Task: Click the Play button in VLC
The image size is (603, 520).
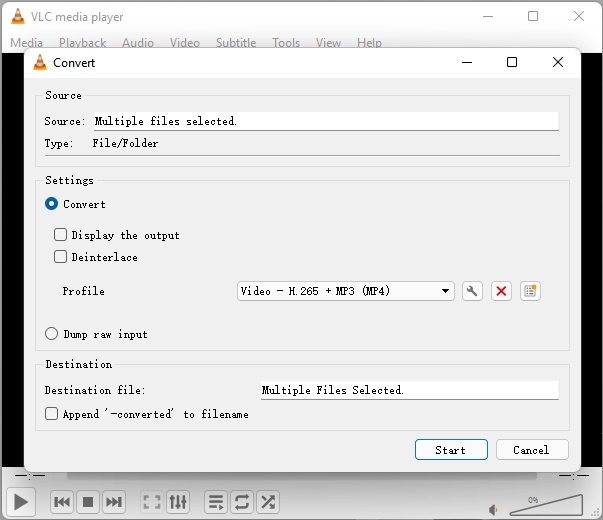Action: tap(20, 502)
